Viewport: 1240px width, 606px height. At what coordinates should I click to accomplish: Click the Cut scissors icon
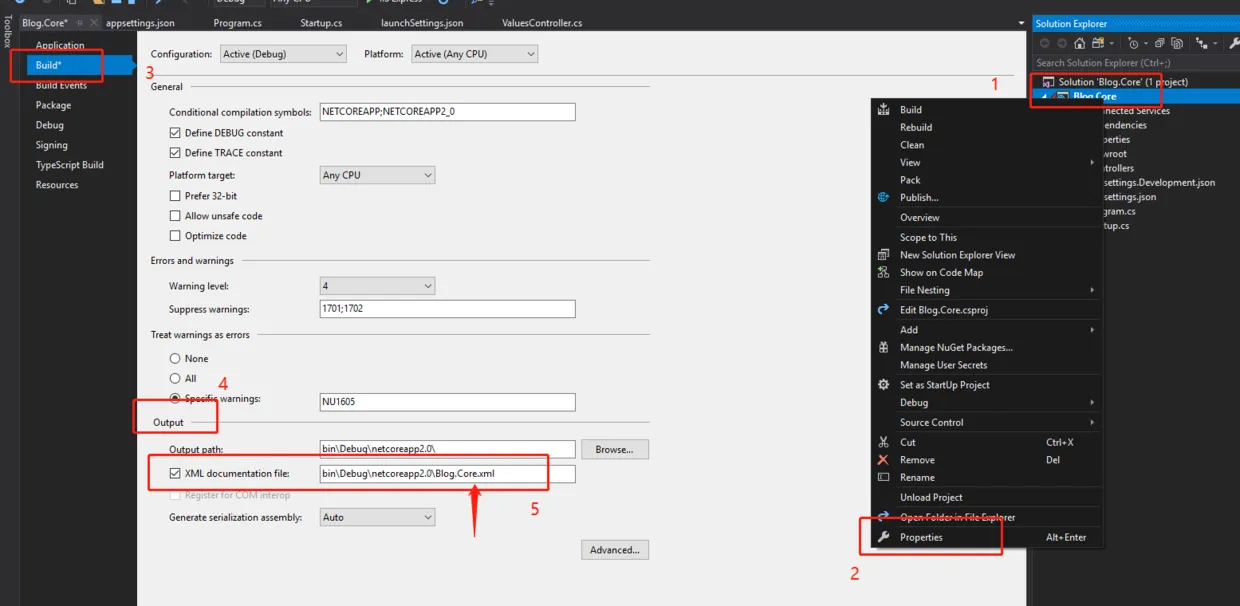click(x=883, y=442)
